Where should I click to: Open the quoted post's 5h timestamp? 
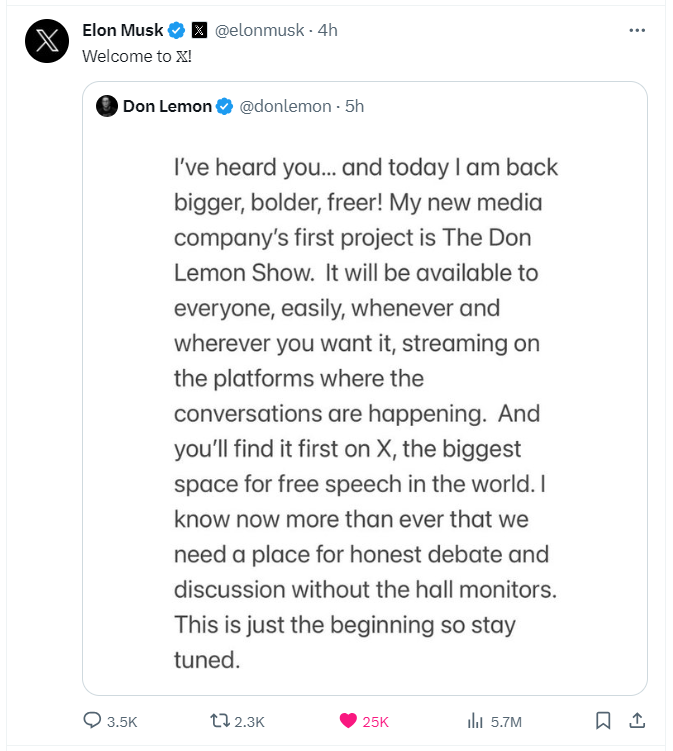click(354, 106)
